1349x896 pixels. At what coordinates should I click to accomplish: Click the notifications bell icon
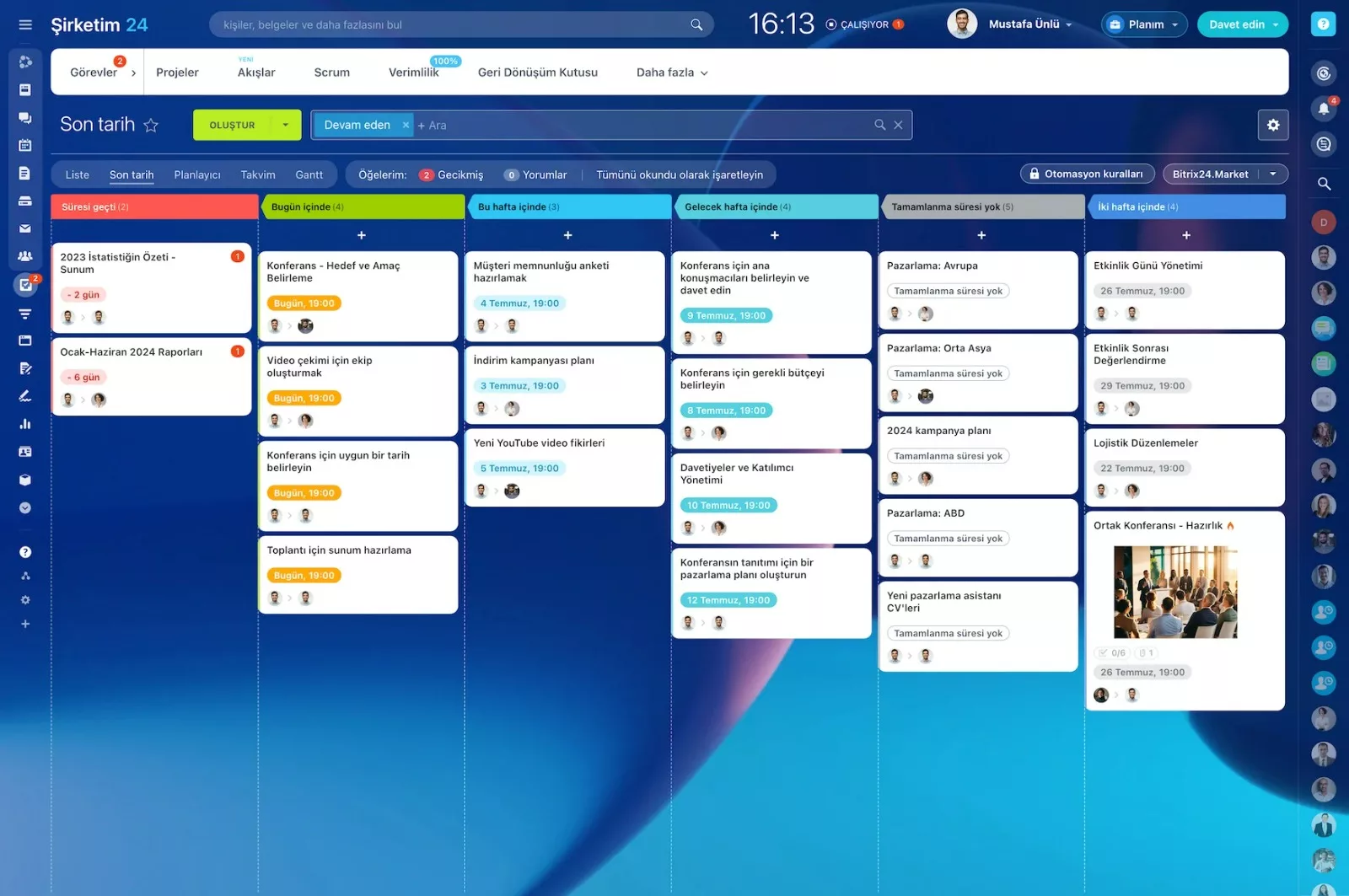[x=1323, y=109]
